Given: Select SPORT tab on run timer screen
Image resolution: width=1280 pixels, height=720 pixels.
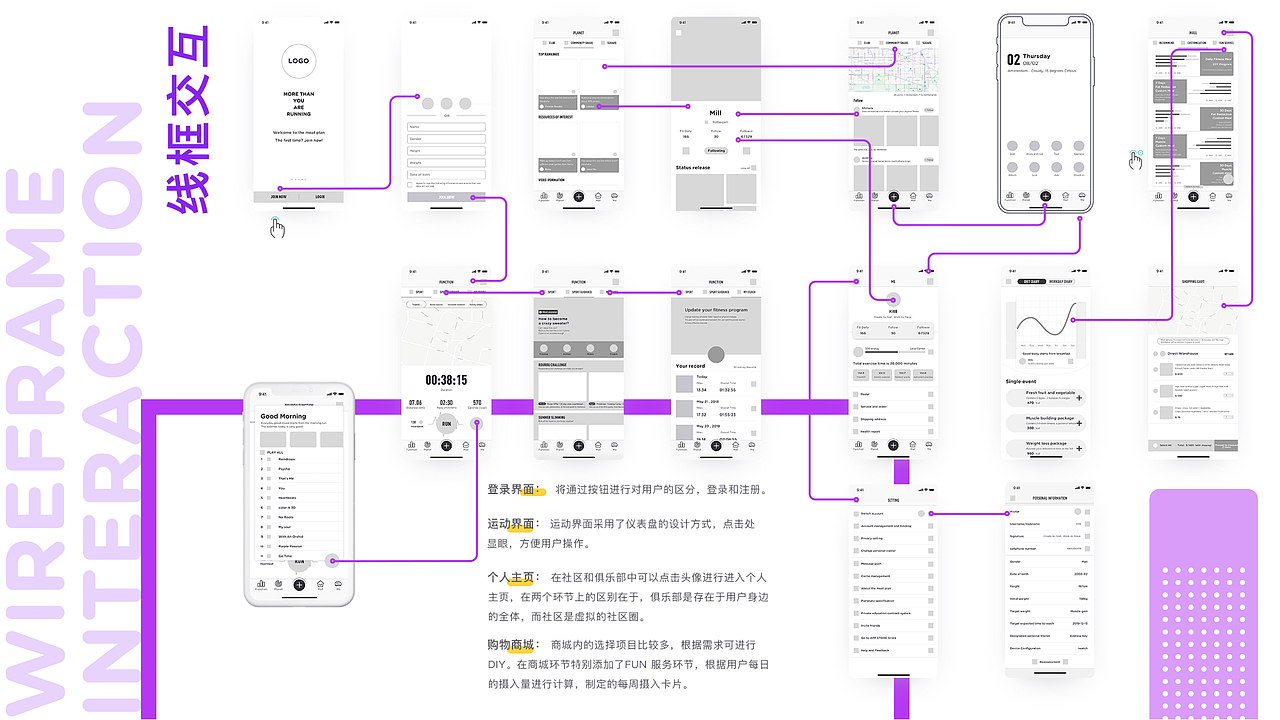Looking at the screenshot, I should coord(417,292).
